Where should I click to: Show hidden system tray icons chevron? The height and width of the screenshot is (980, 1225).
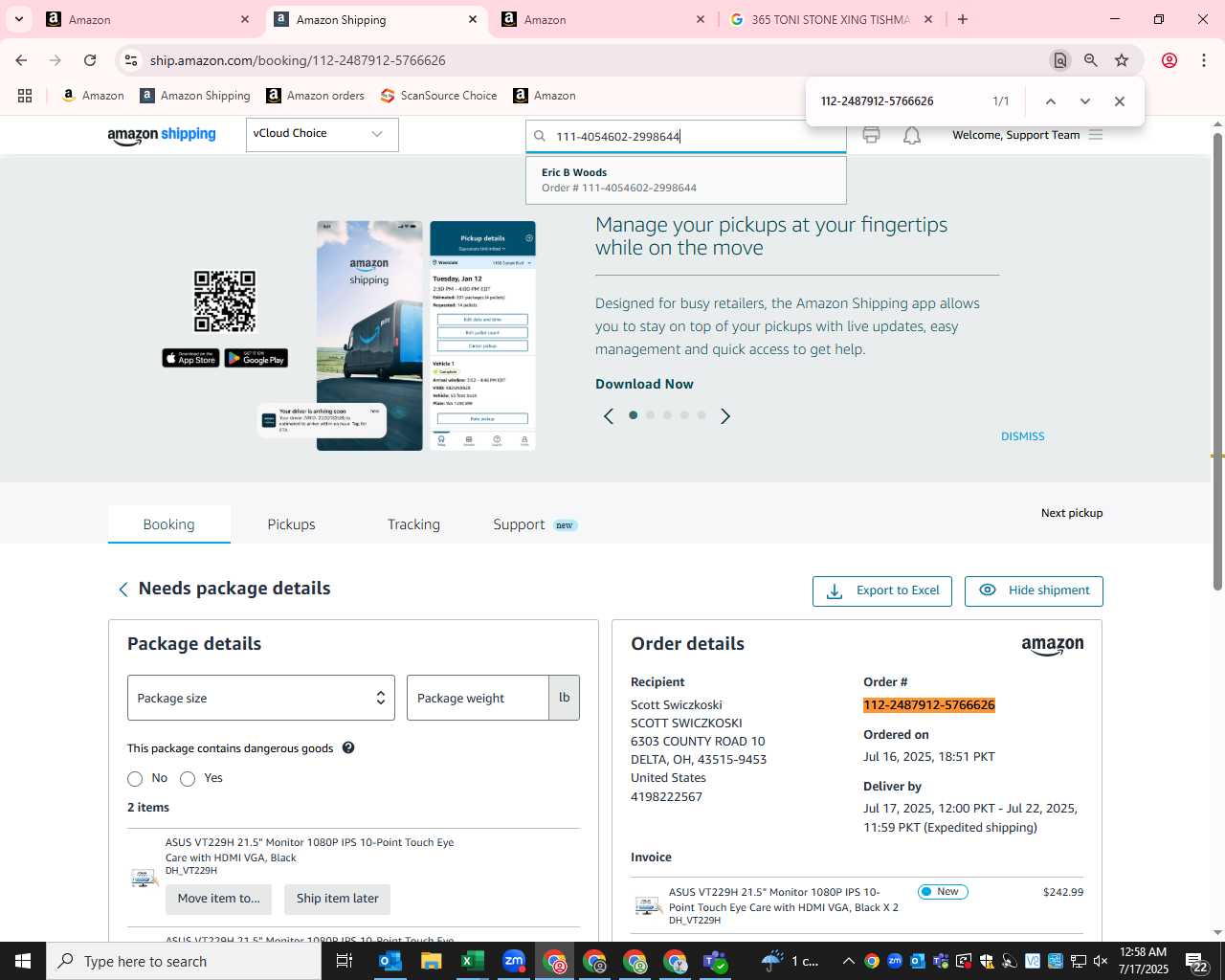click(848, 961)
